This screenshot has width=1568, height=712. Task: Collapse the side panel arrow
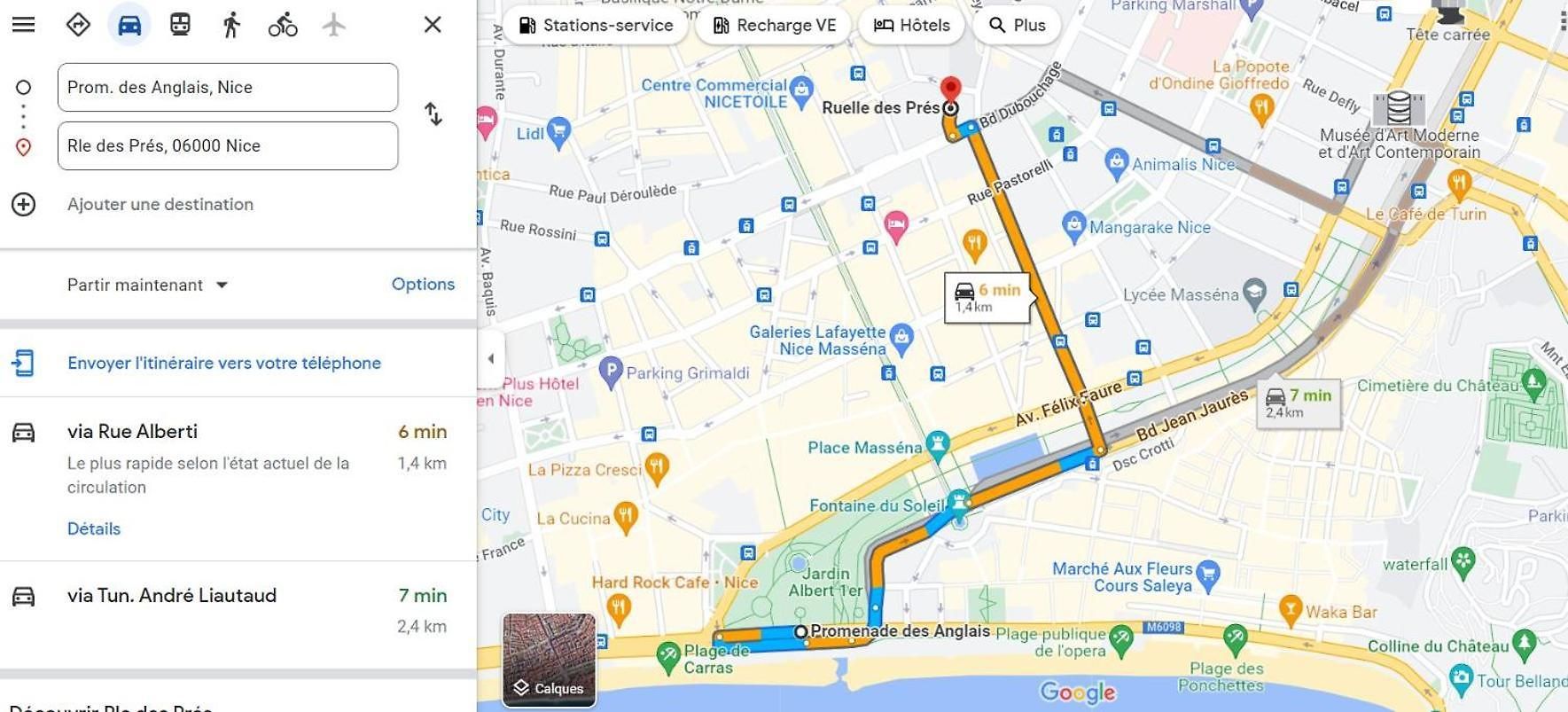tap(491, 359)
